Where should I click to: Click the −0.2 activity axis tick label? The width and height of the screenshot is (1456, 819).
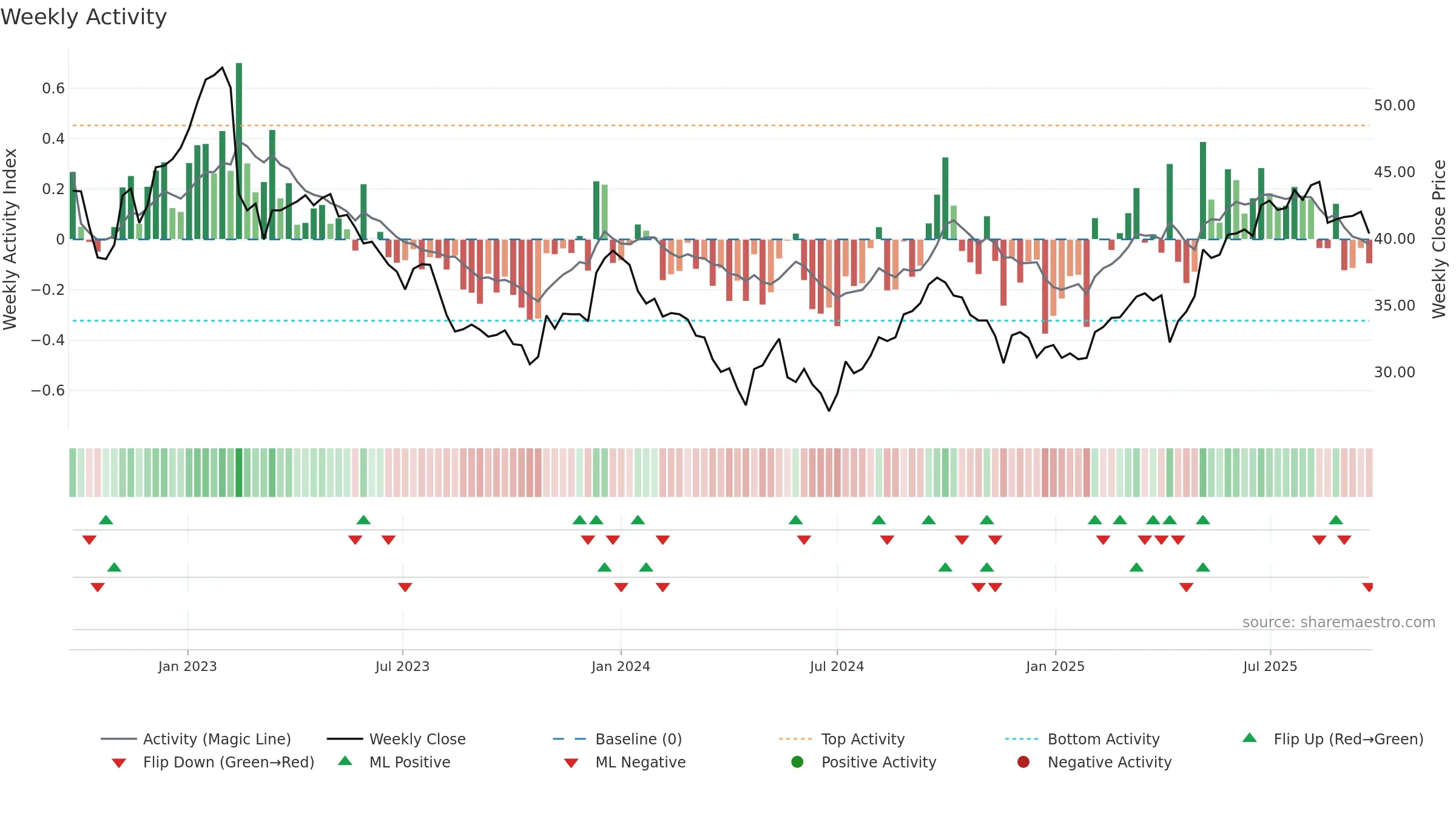pos(47,290)
